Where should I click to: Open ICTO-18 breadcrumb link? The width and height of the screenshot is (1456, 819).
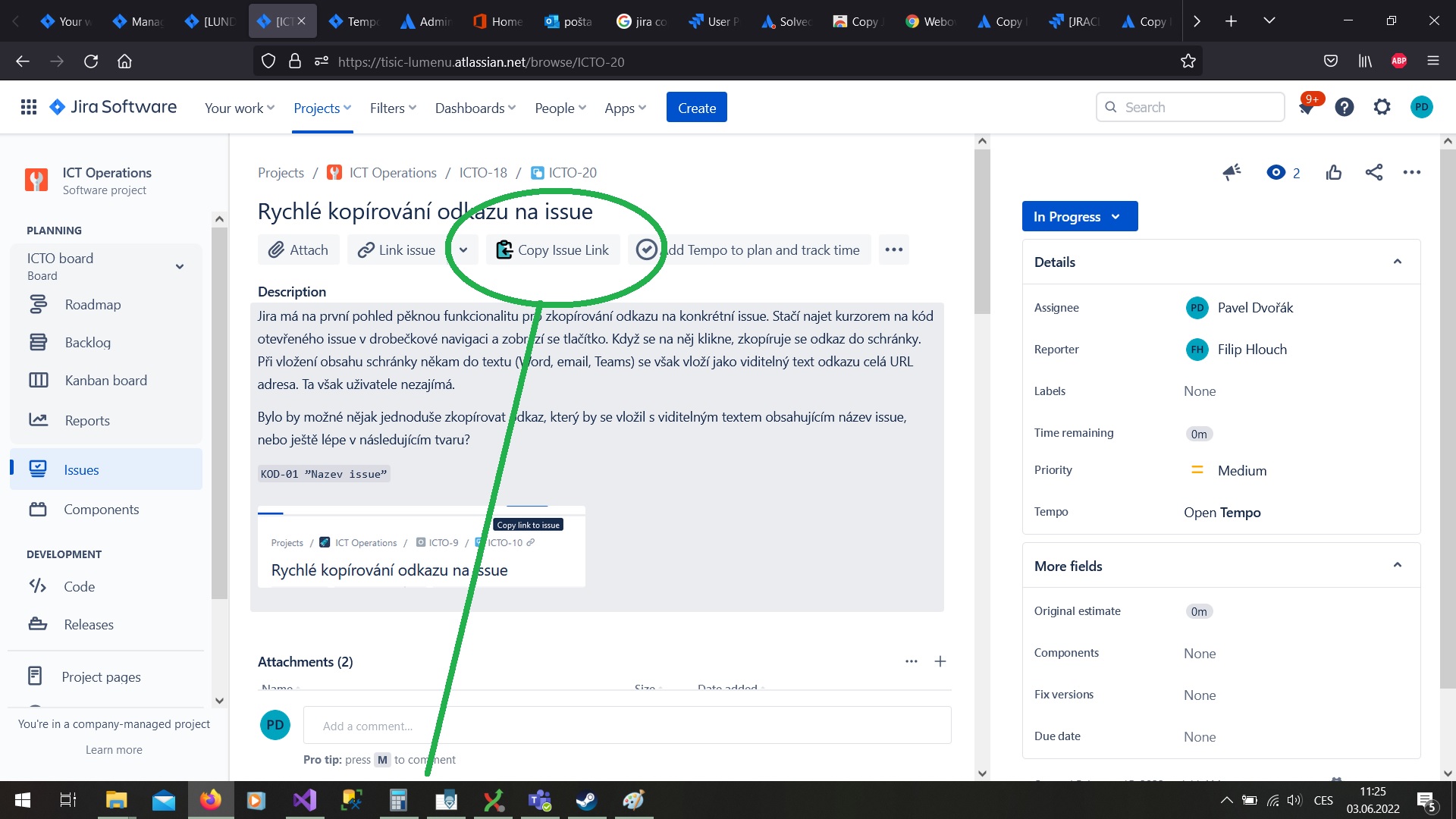[483, 172]
